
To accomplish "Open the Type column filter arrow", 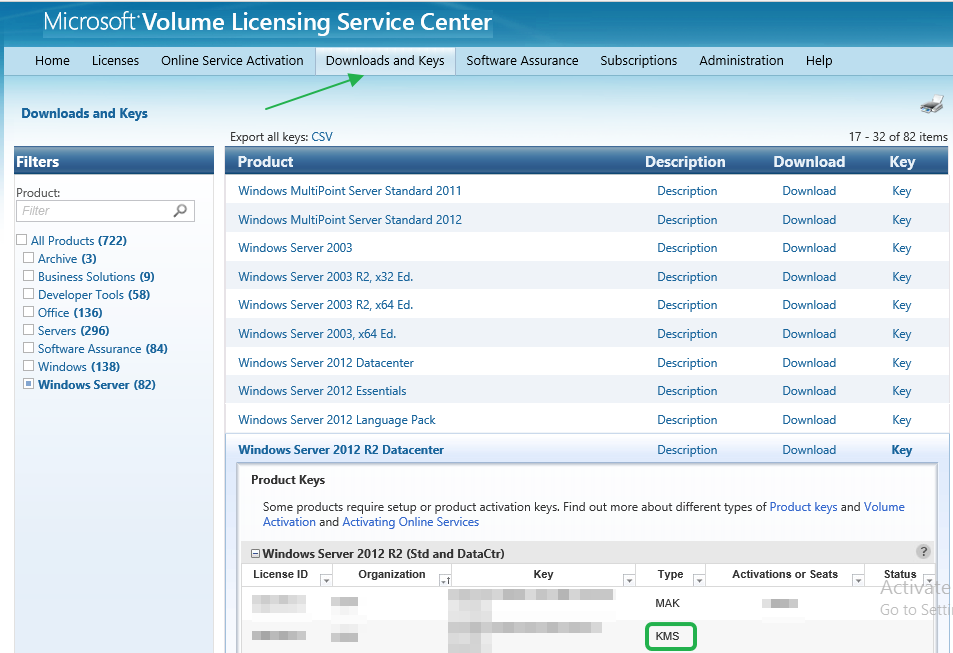I will (699, 581).
